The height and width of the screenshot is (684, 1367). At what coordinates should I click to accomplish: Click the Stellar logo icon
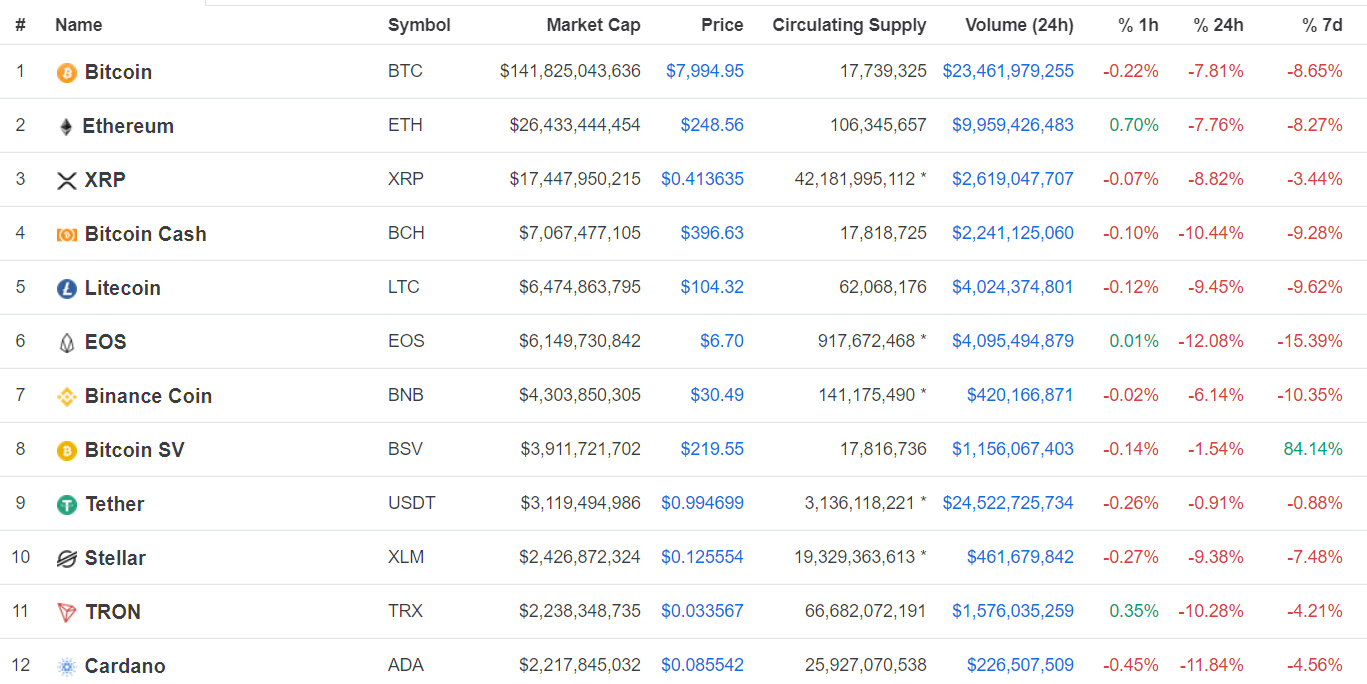click(x=67, y=559)
